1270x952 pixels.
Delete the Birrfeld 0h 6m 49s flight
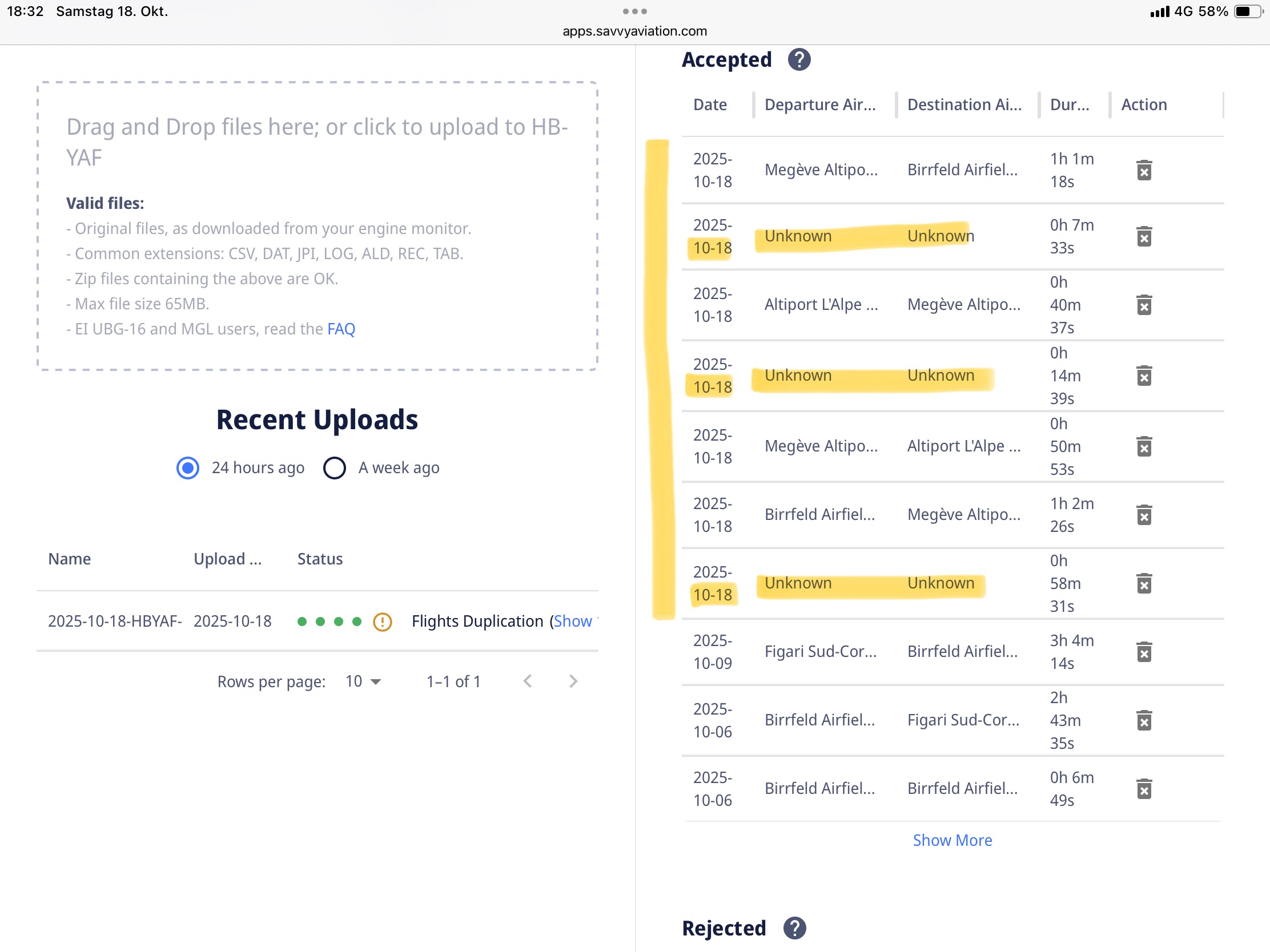pyautogui.click(x=1144, y=789)
